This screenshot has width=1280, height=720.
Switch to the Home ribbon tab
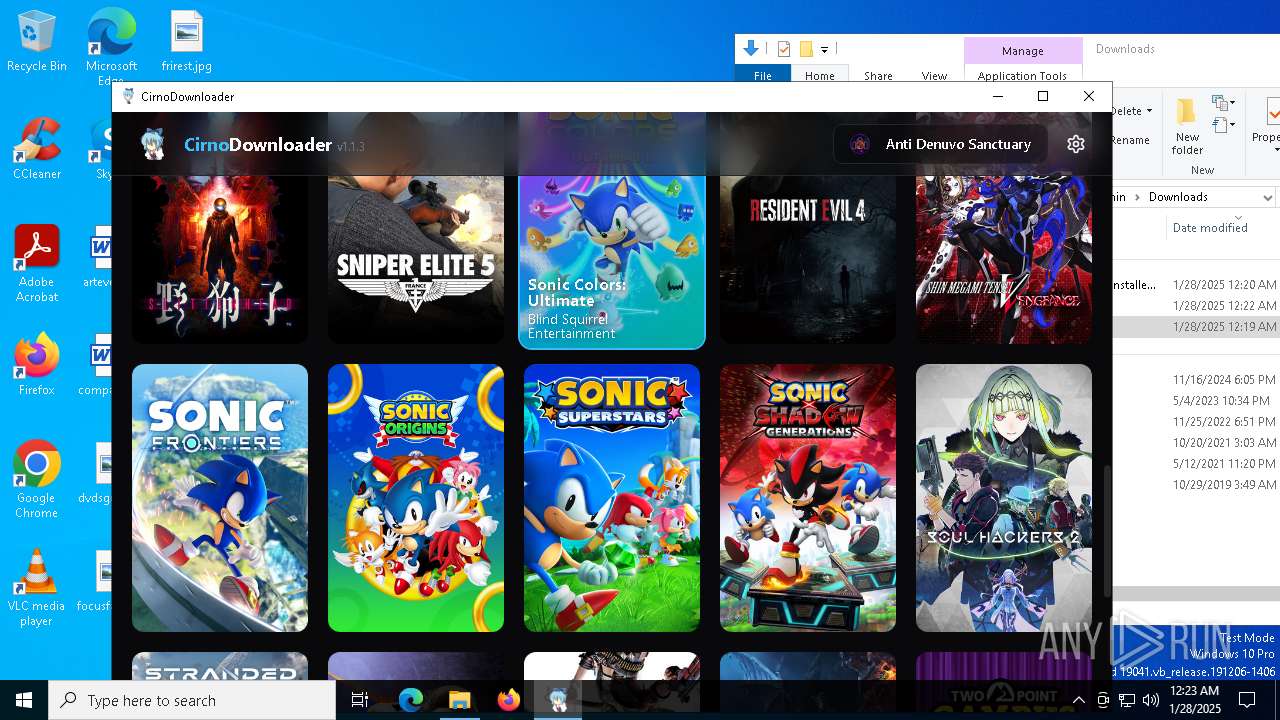820,76
